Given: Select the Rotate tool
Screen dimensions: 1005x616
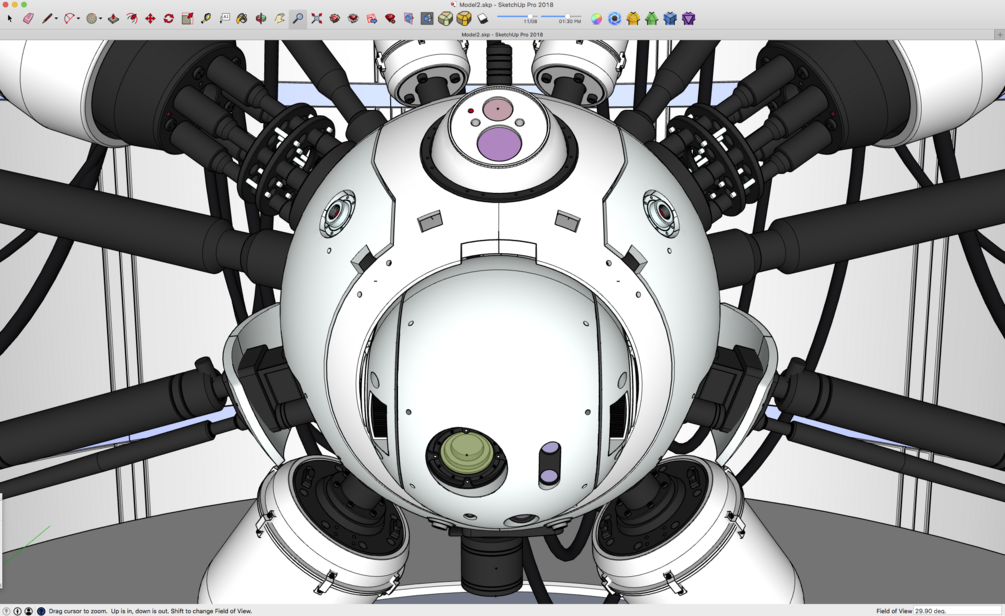Looking at the screenshot, I should [x=169, y=19].
